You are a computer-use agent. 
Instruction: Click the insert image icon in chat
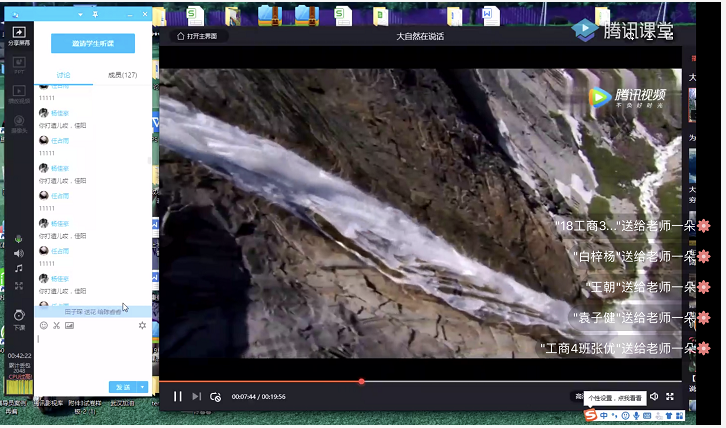click(x=69, y=325)
